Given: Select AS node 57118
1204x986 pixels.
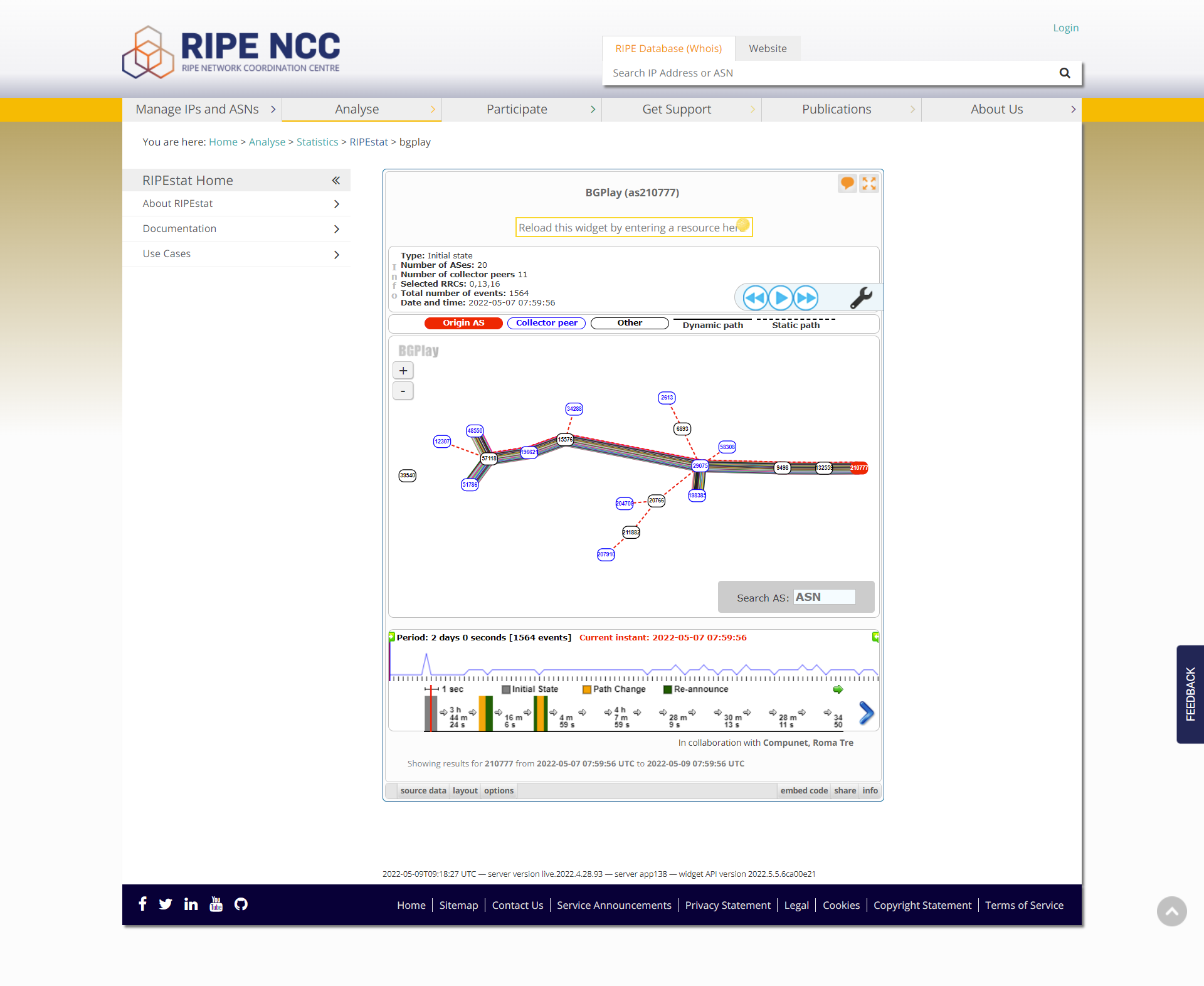Looking at the screenshot, I should coord(489,459).
